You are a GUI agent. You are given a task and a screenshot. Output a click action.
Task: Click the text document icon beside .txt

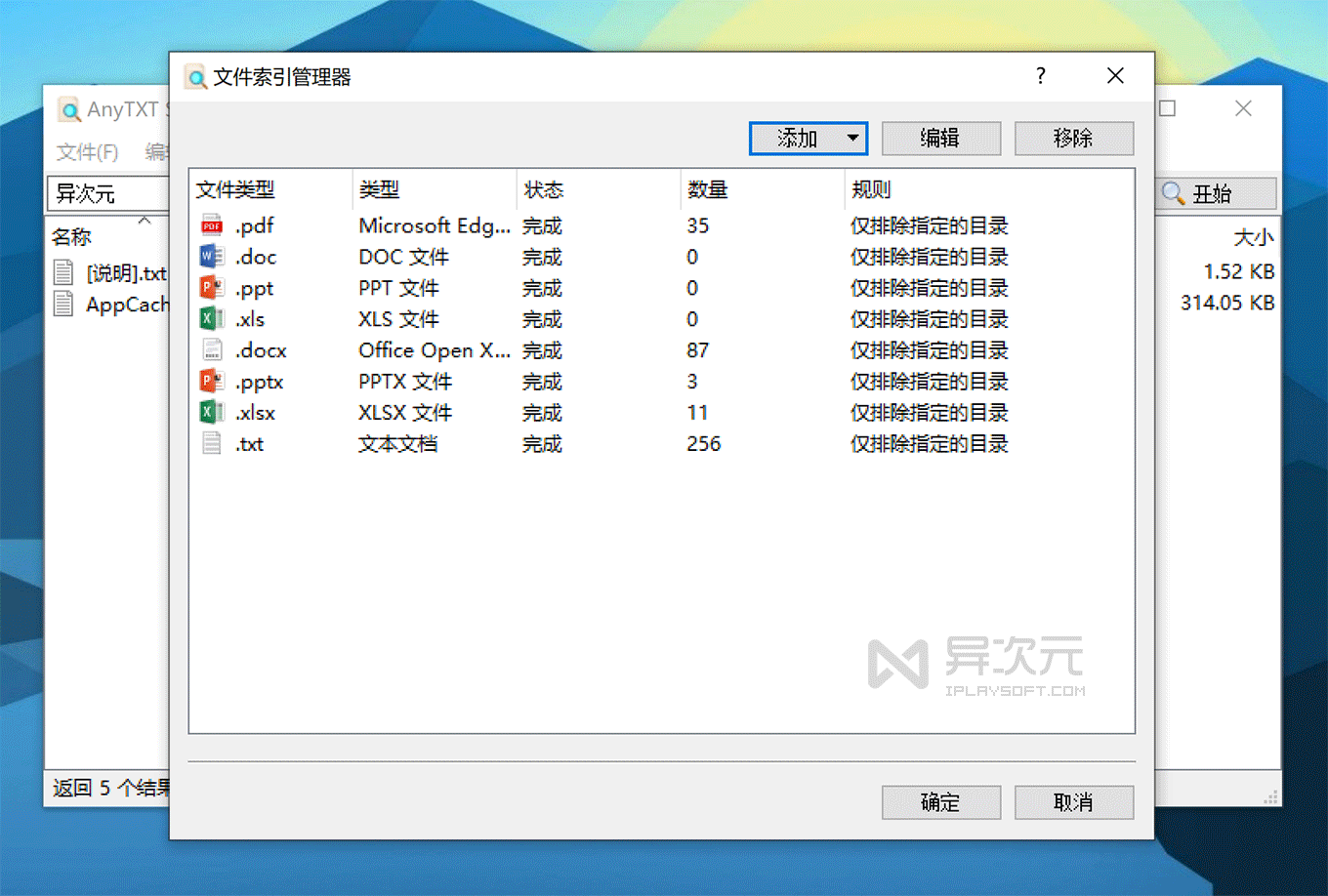[x=212, y=443]
